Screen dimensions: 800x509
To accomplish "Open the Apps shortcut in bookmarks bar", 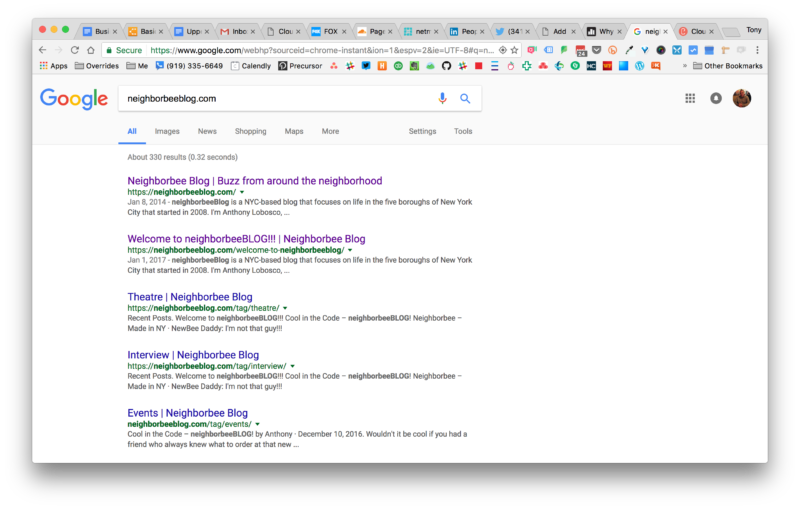I will click(54, 66).
